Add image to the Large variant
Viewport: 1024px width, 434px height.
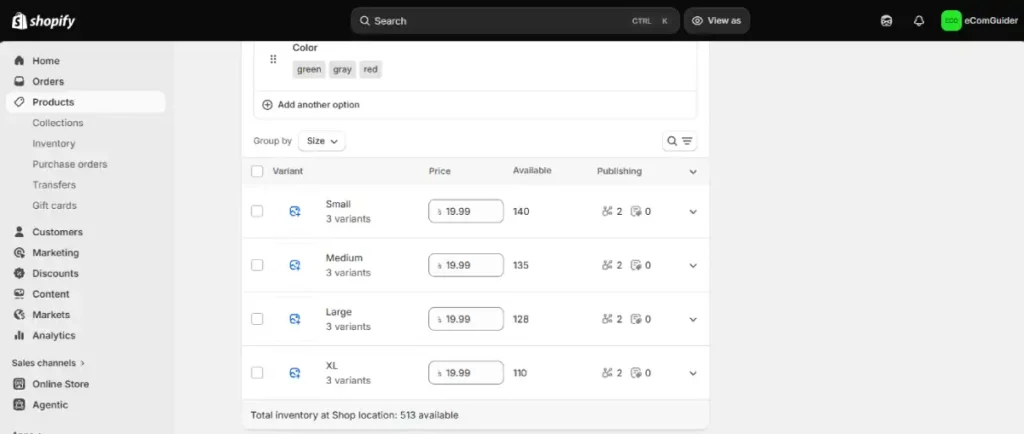coord(295,319)
